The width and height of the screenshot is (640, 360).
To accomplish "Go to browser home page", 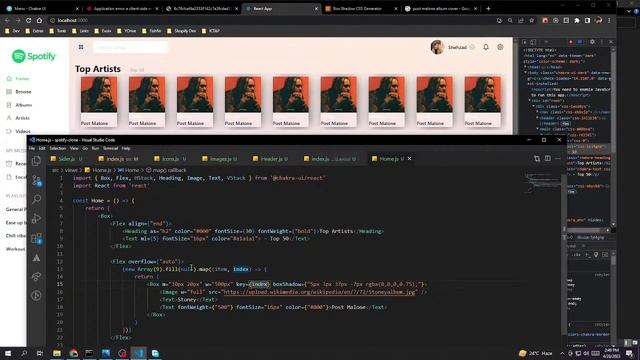I will pyautogui.click(x=39, y=20).
